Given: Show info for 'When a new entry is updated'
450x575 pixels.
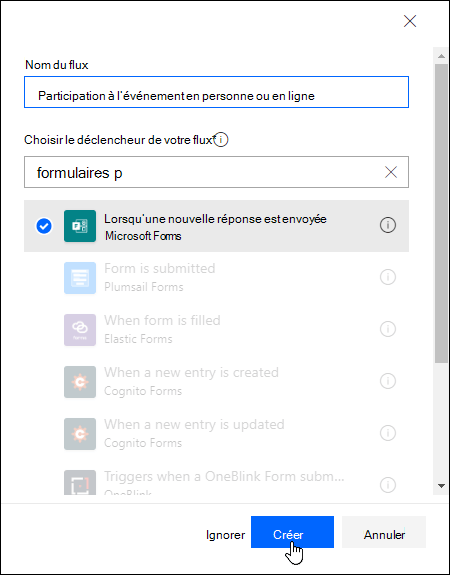Looking at the screenshot, I should [x=388, y=433].
